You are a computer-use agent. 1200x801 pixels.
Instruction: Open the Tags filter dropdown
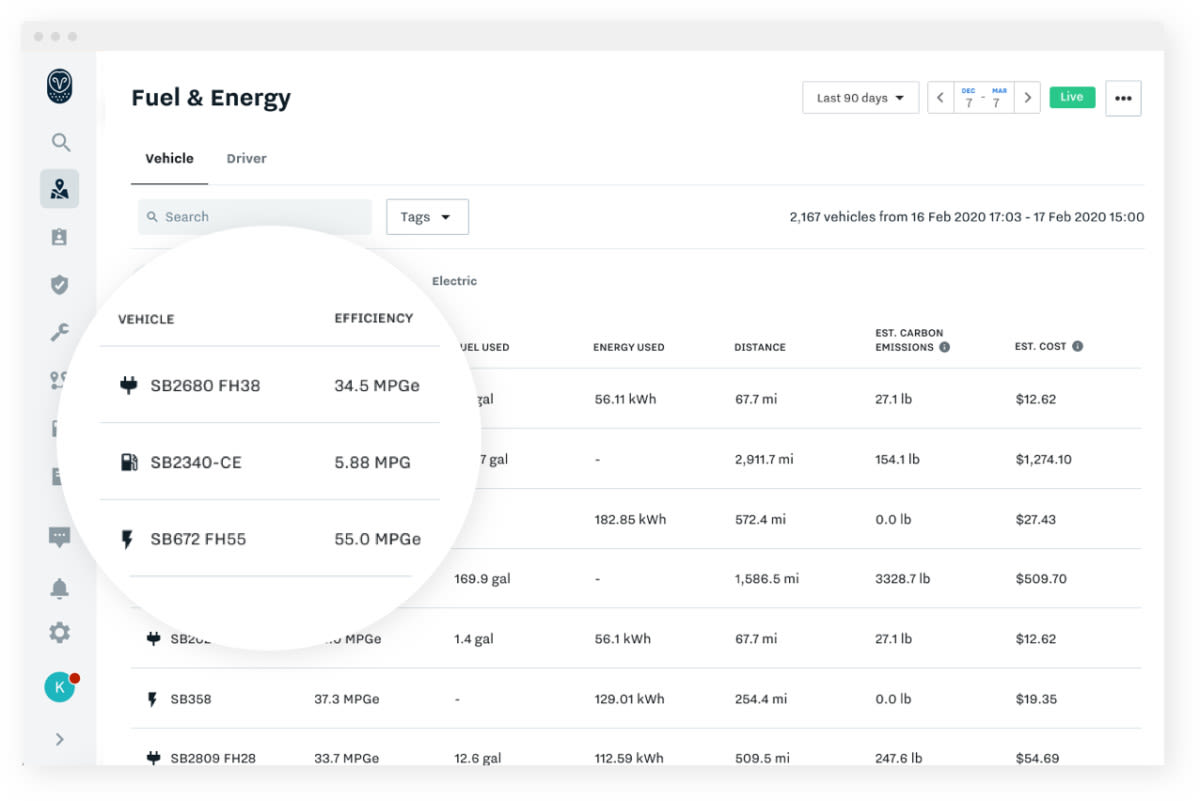point(427,217)
